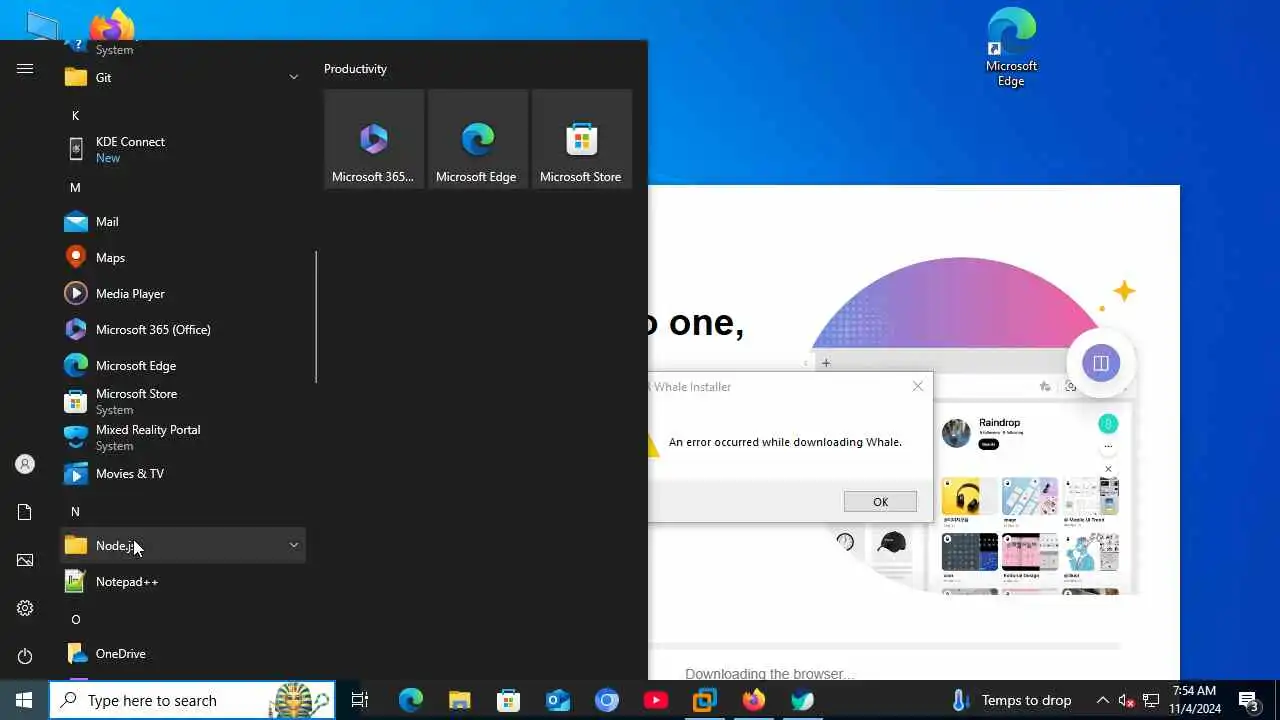The width and height of the screenshot is (1280, 720).
Task: Open Settings gear in the Start sidebar
Action: point(25,608)
